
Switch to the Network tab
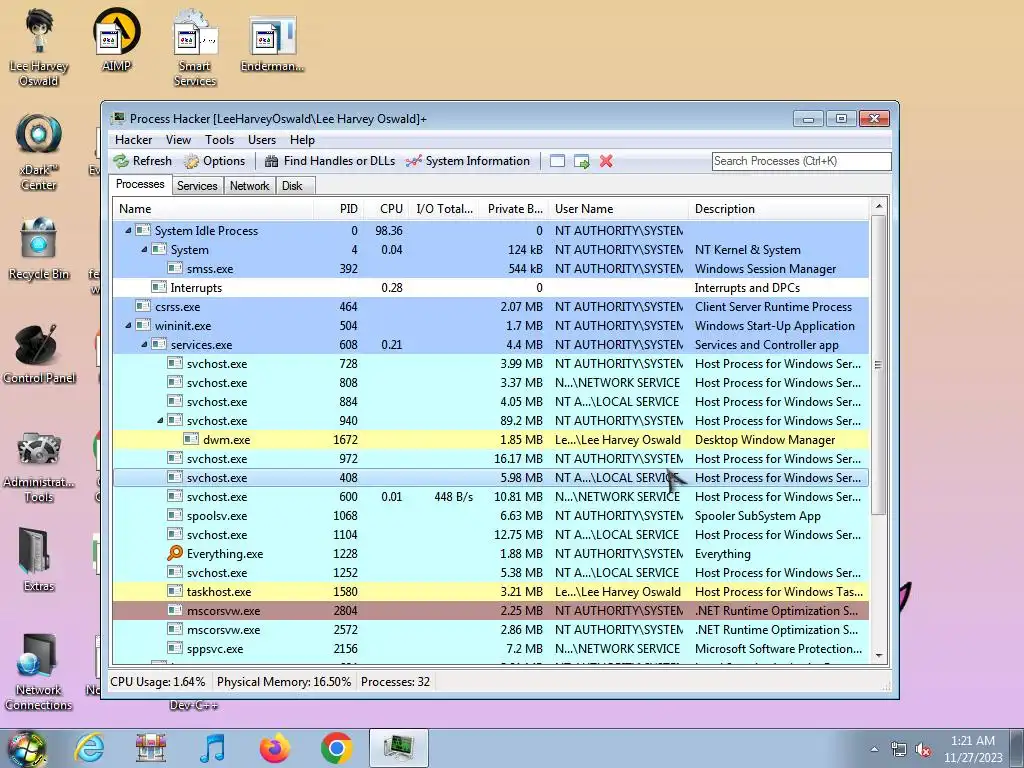249,185
